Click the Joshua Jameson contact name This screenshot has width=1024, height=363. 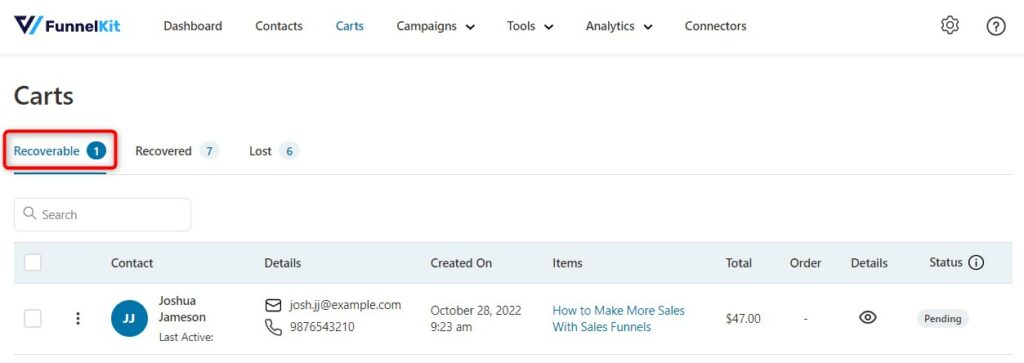pyautogui.click(x=182, y=309)
